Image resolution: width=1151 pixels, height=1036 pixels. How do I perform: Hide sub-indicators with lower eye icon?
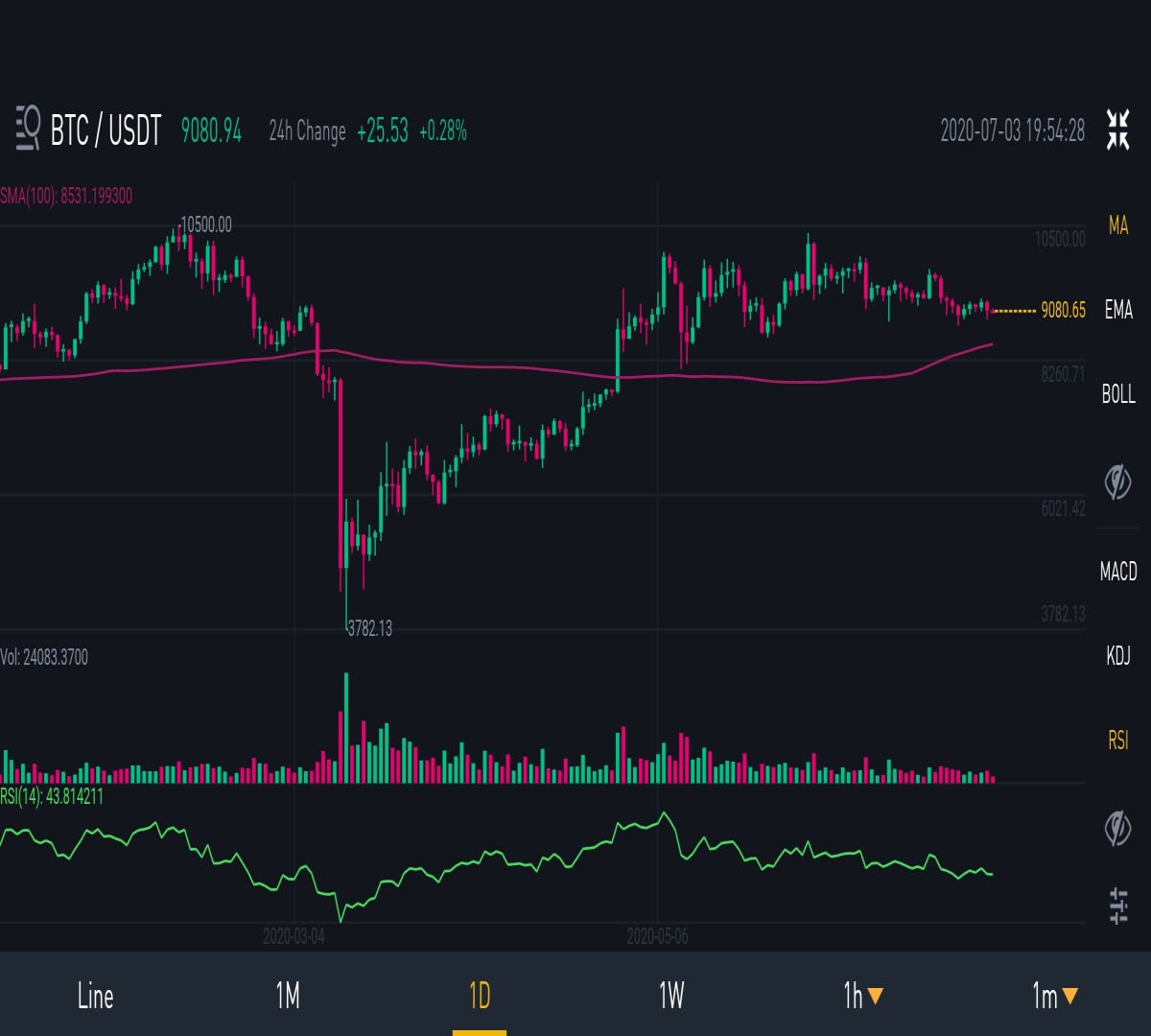(x=1117, y=829)
